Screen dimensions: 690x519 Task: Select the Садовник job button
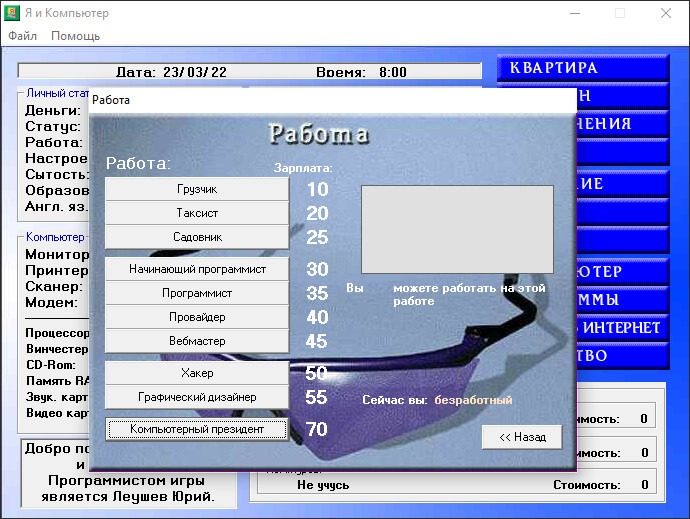tap(197, 237)
